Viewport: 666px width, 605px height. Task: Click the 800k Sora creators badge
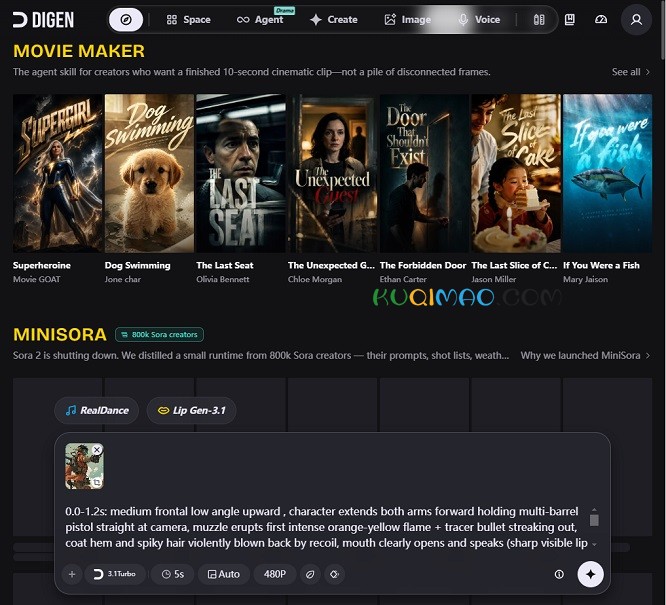(x=159, y=334)
